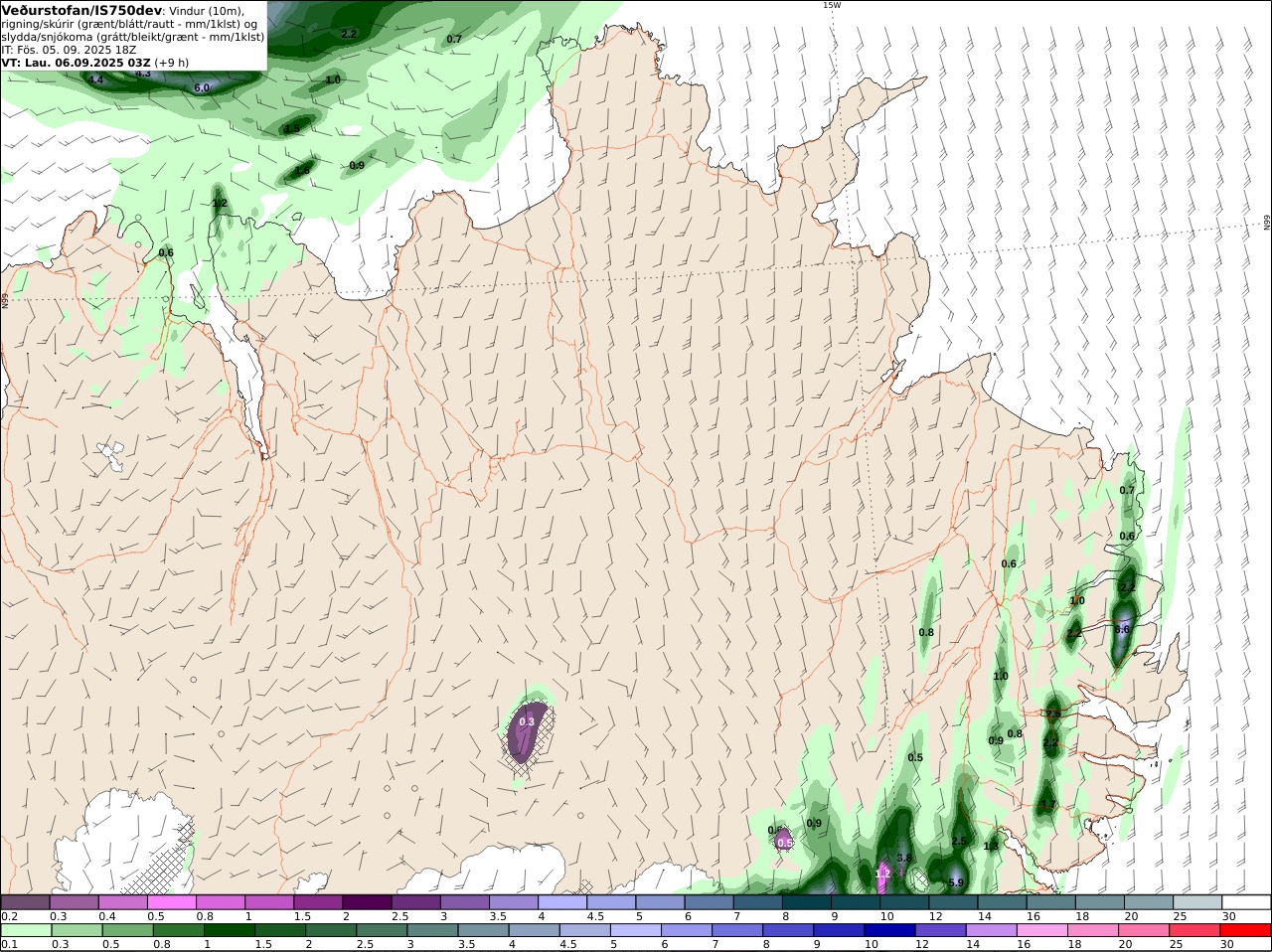Pick the greyish-purple 0.2 snow swatch

[x=25, y=902]
